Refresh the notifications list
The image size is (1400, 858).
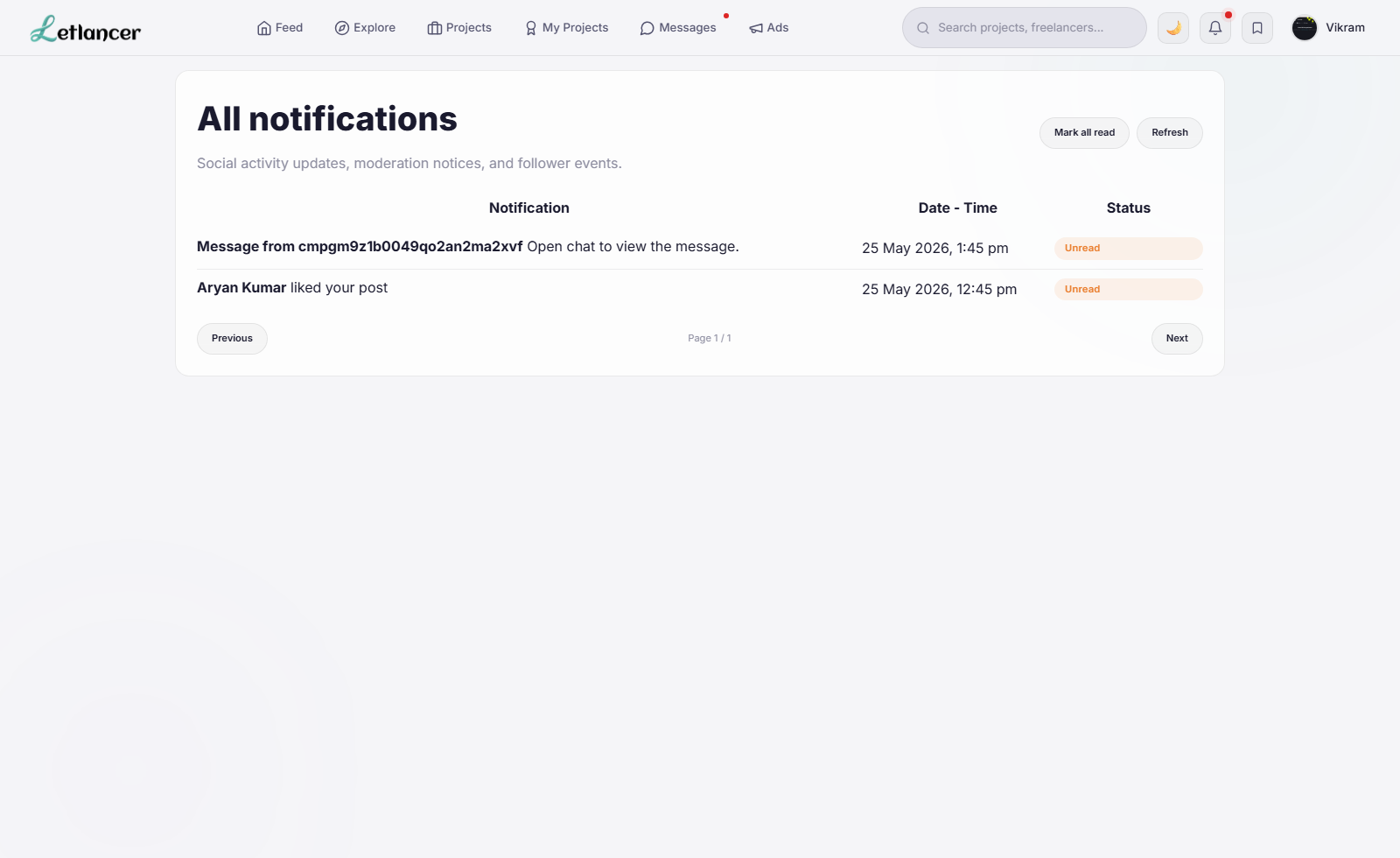pos(1170,133)
